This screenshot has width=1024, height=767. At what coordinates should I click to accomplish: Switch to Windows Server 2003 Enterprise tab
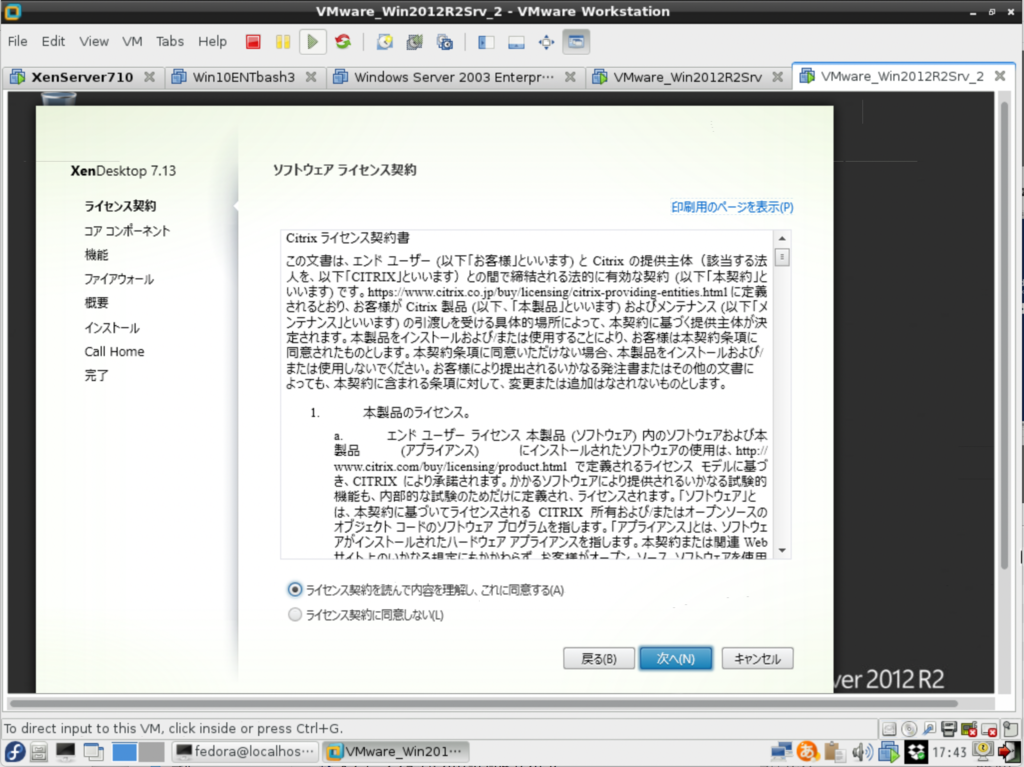point(454,77)
